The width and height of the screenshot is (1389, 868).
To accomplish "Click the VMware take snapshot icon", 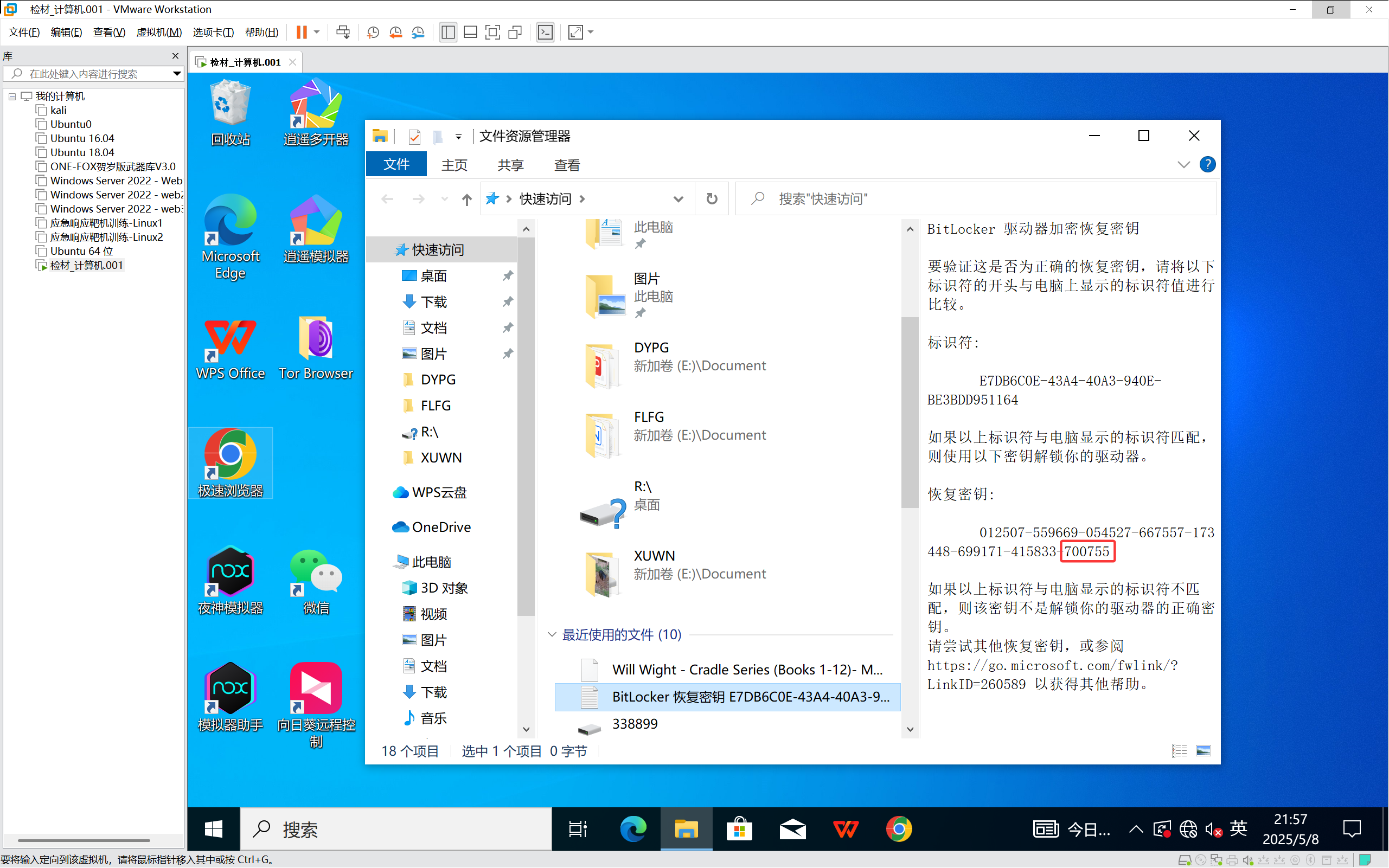I will click(x=373, y=32).
